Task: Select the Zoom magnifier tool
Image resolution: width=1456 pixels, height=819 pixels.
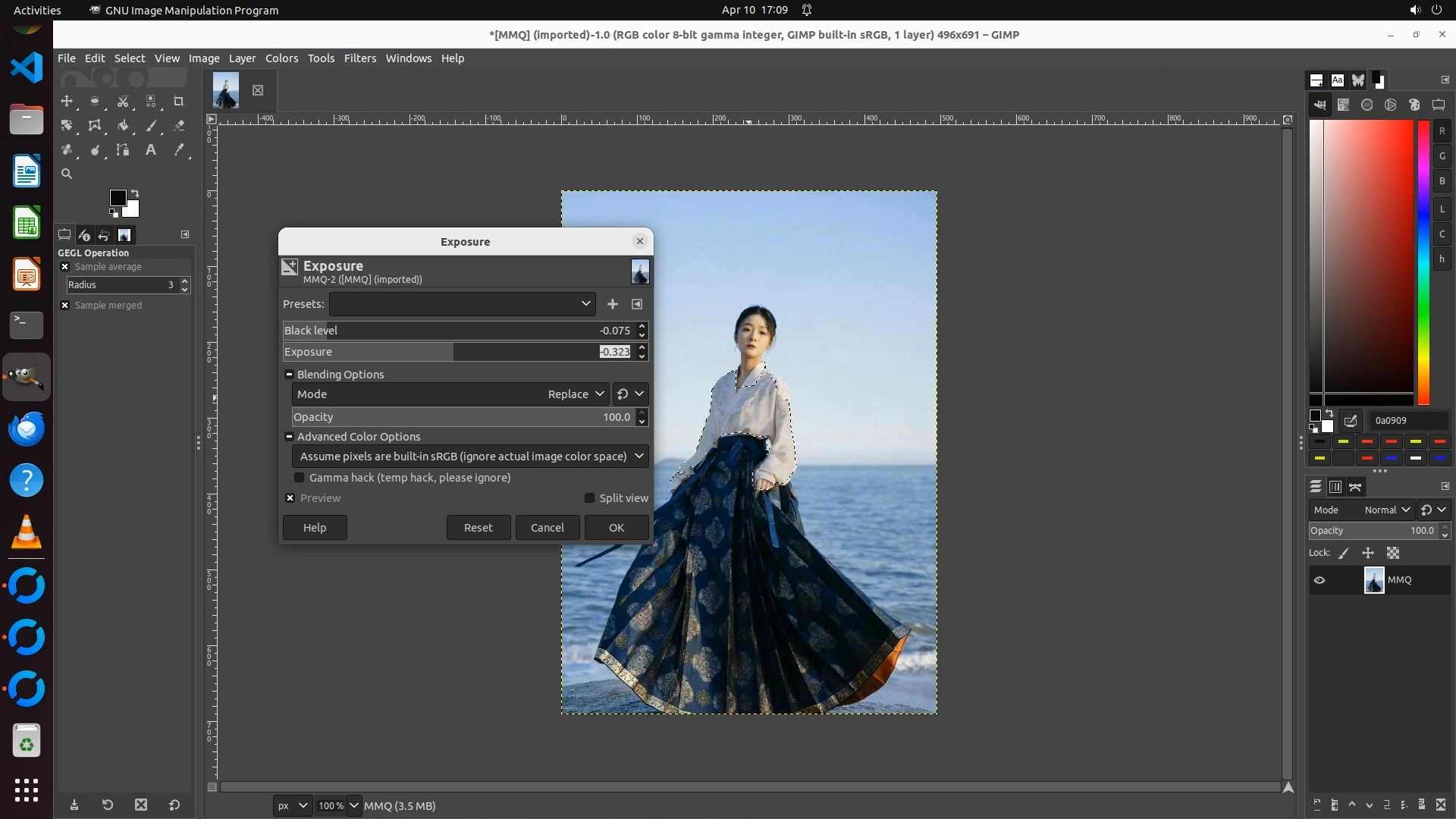Action: click(x=67, y=174)
